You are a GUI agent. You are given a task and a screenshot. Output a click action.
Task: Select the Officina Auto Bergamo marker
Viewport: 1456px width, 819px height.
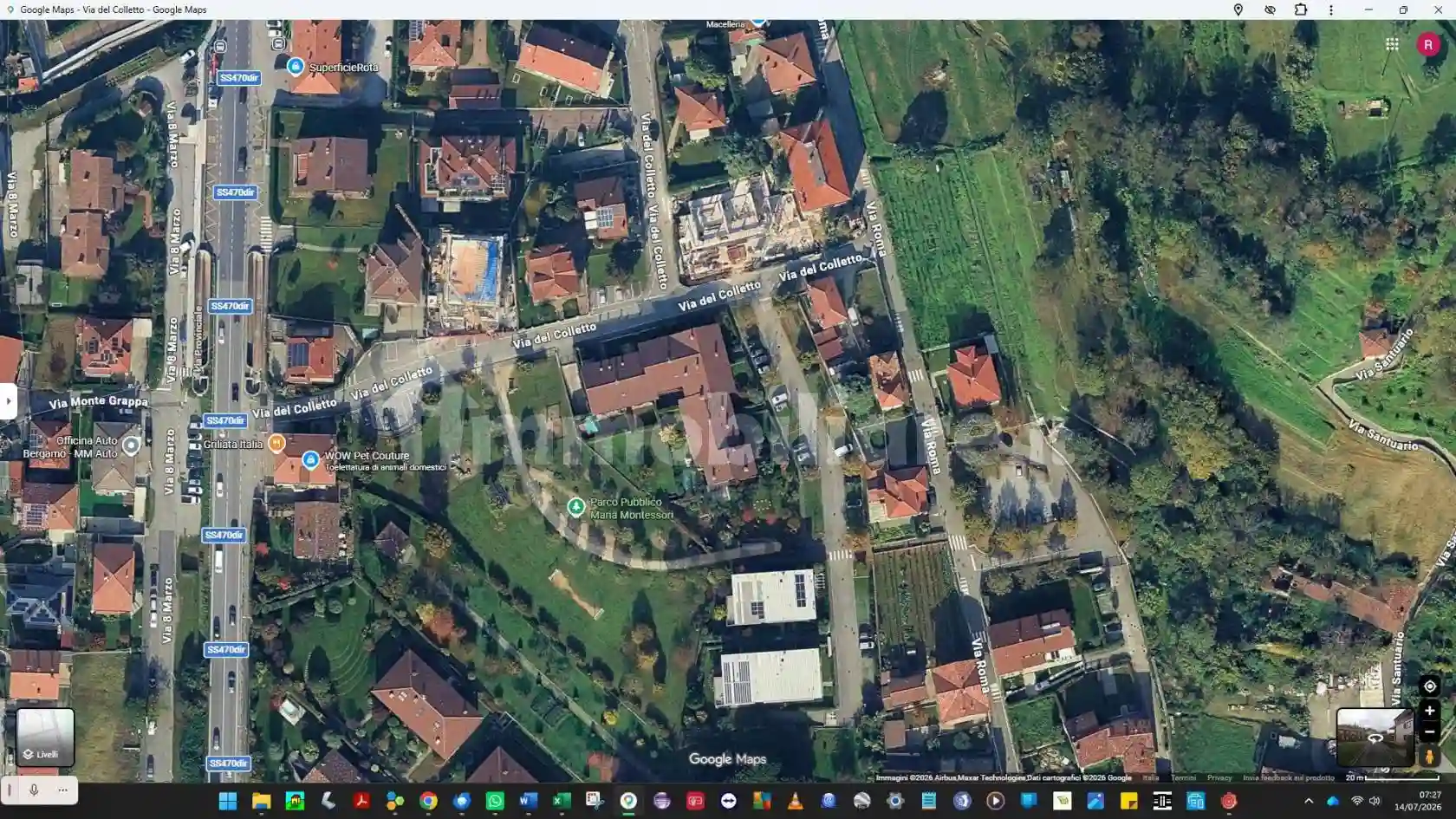pyautogui.click(x=131, y=445)
